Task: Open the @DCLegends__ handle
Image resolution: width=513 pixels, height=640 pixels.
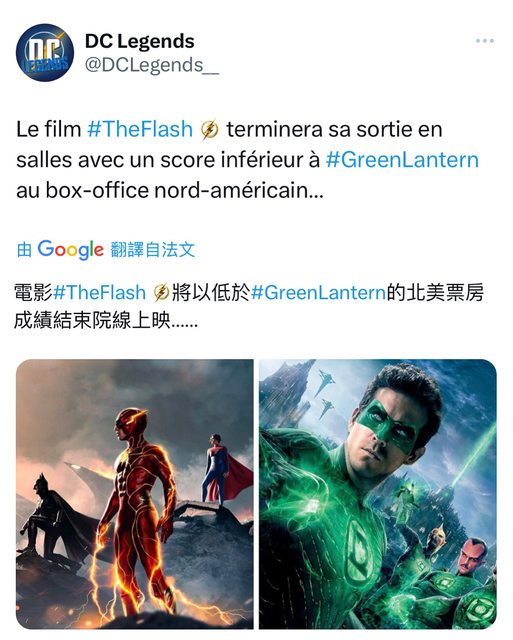Action: 152,65
